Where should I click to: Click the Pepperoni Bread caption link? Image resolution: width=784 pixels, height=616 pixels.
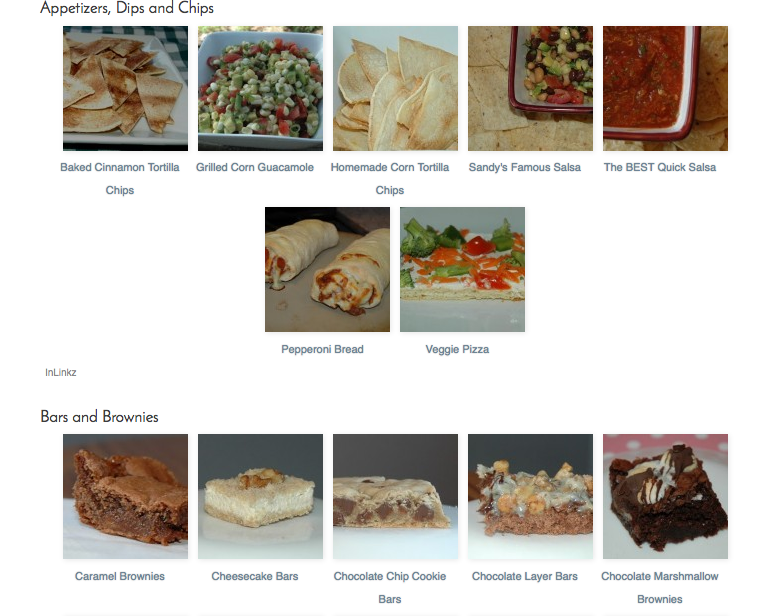(x=322, y=350)
